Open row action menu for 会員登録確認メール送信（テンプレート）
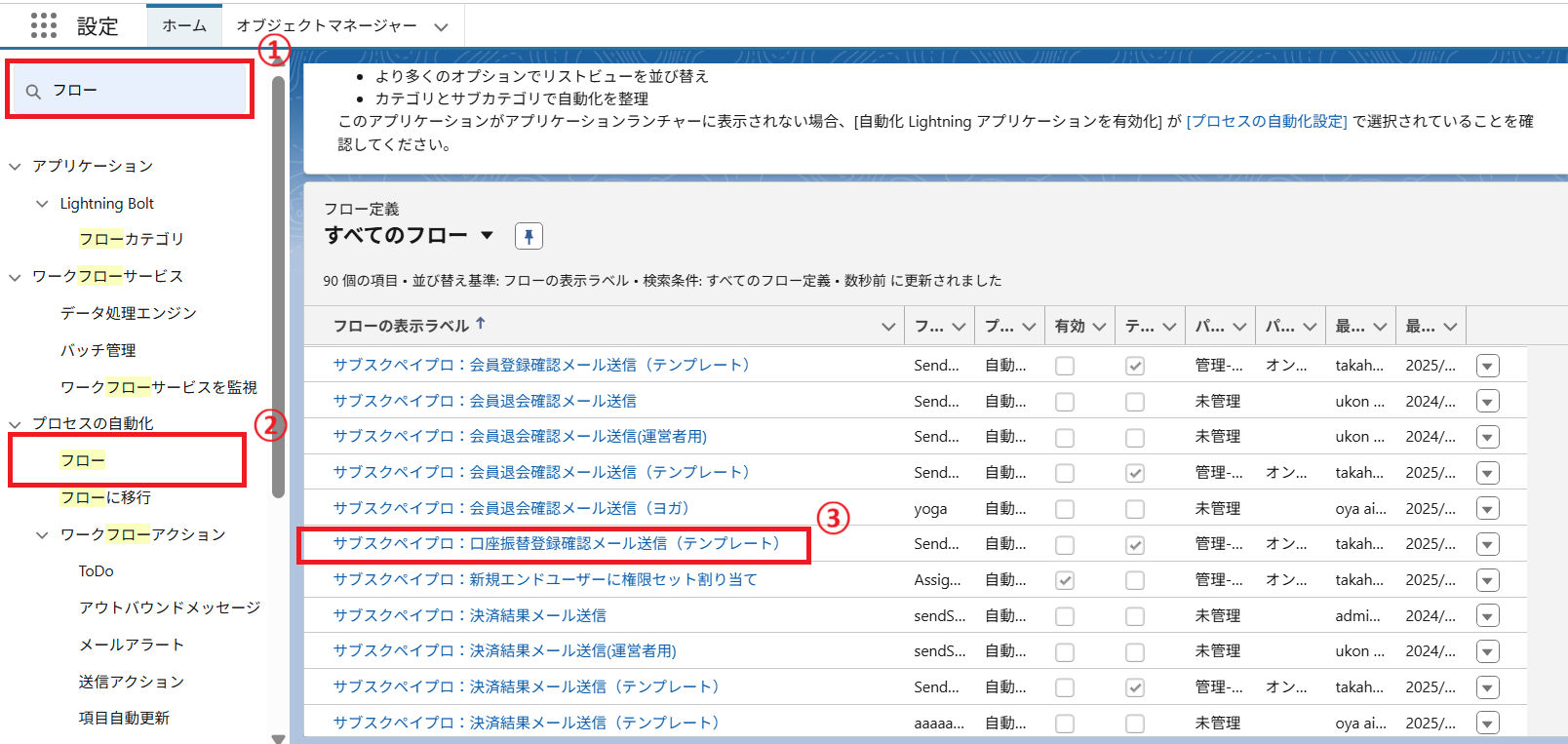The height and width of the screenshot is (744, 1568). [x=1487, y=366]
